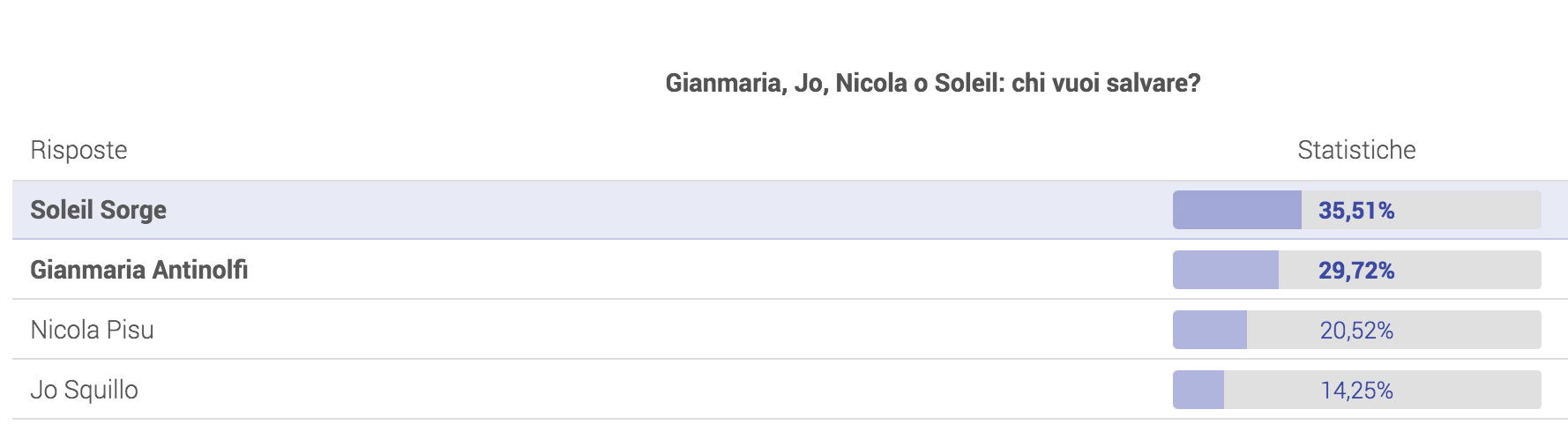This screenshot has height=432, width=1568.
Task: Click filled portion of Gianmaria Antinolfi bar
Action: click(x=1226, y=270)
